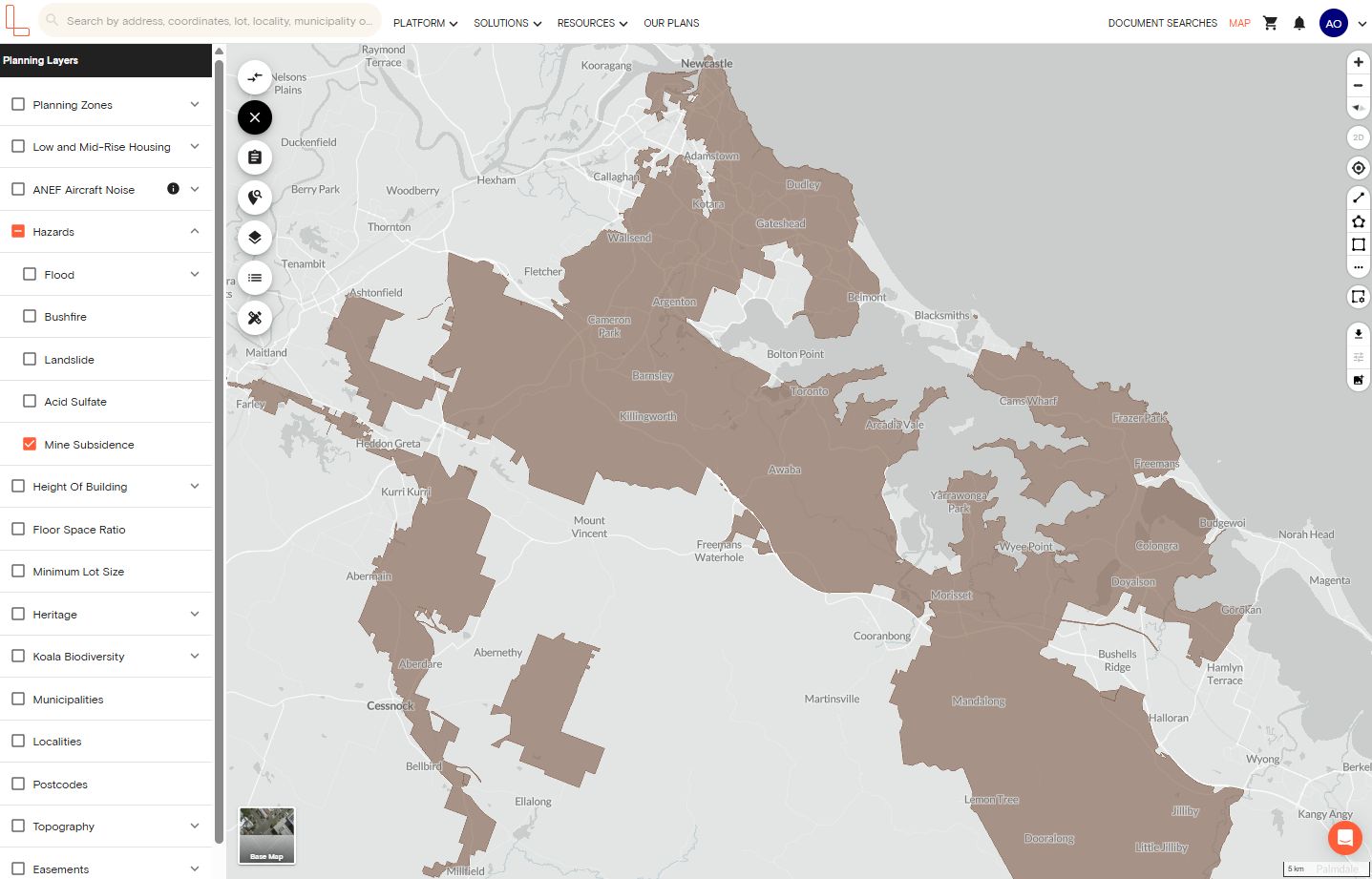This screenshot has width=1372, height=879.
Task: Tick the Acid Sulfate checkbox
Action: point(30,401)
